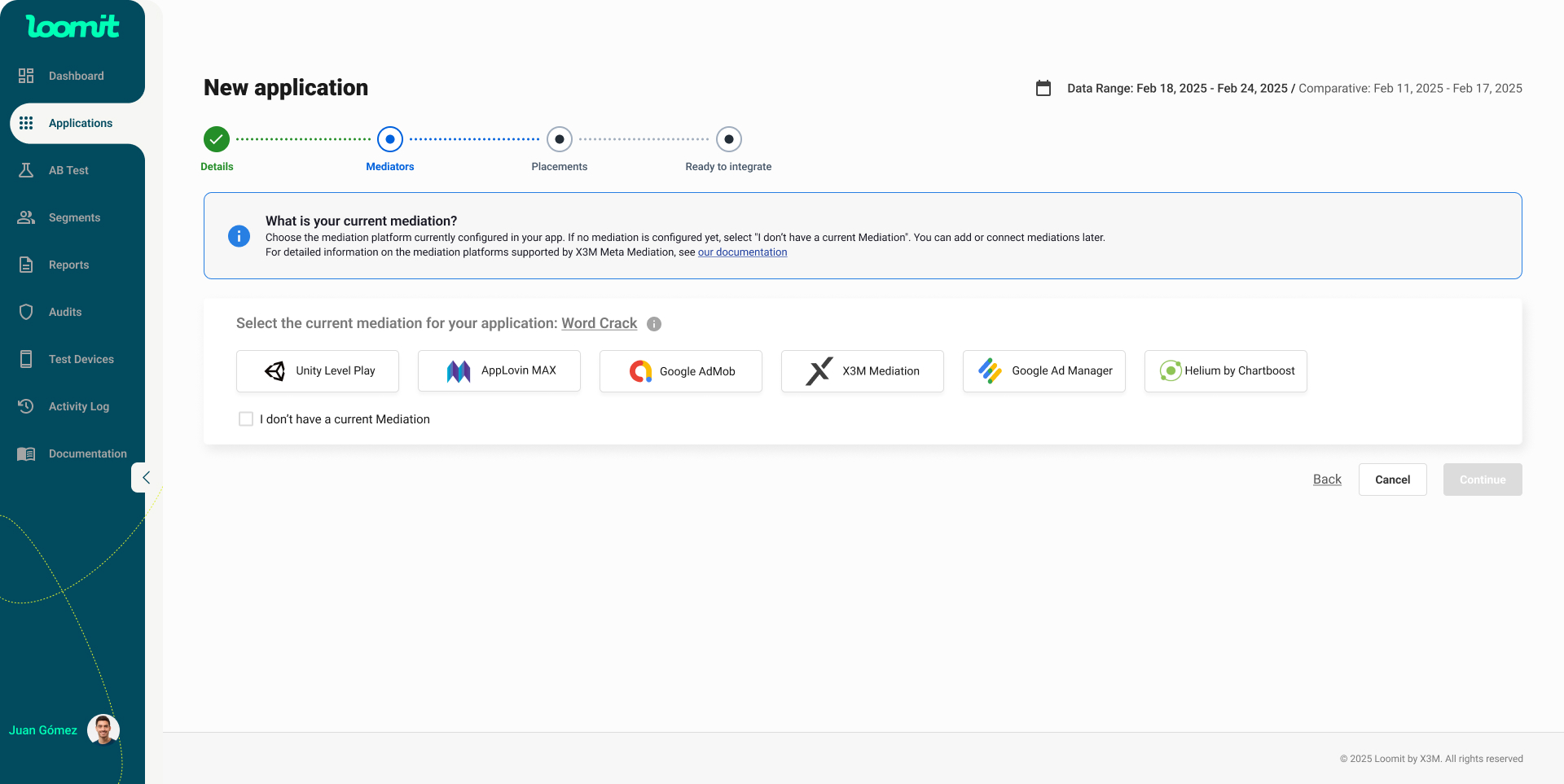Click the Comparative date range text
The image size is (1564, 784).
[x=1410, y=88]
